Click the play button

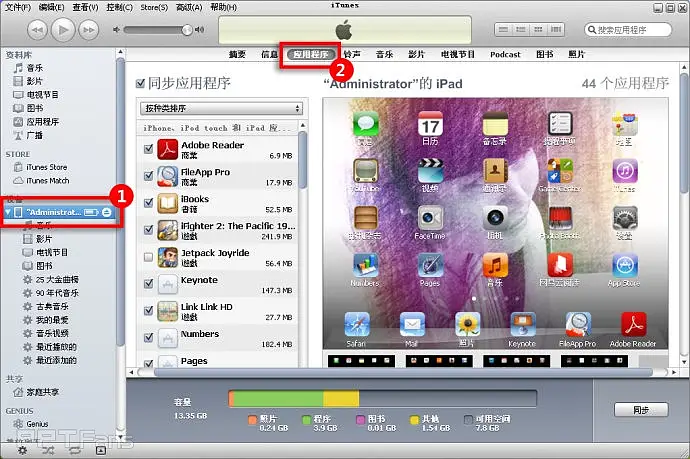[x=63, y=29]
